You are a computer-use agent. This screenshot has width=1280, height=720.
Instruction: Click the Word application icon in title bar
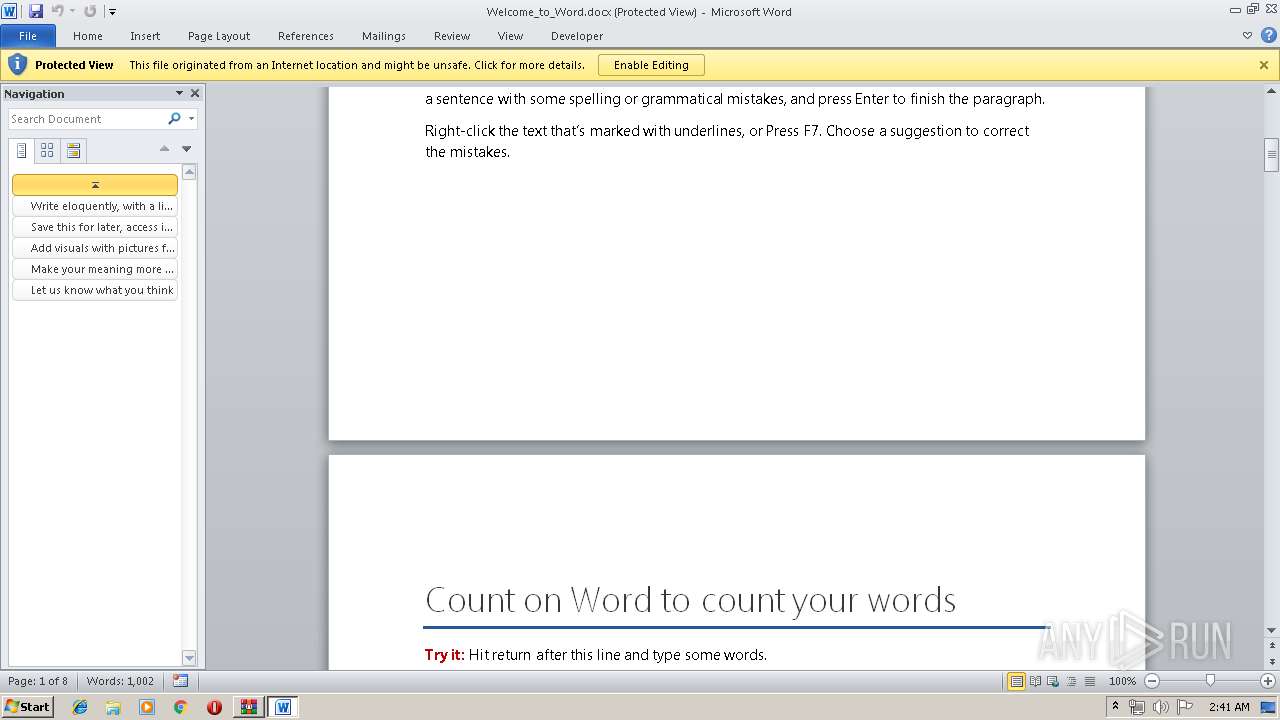click(x=9, y=11)
